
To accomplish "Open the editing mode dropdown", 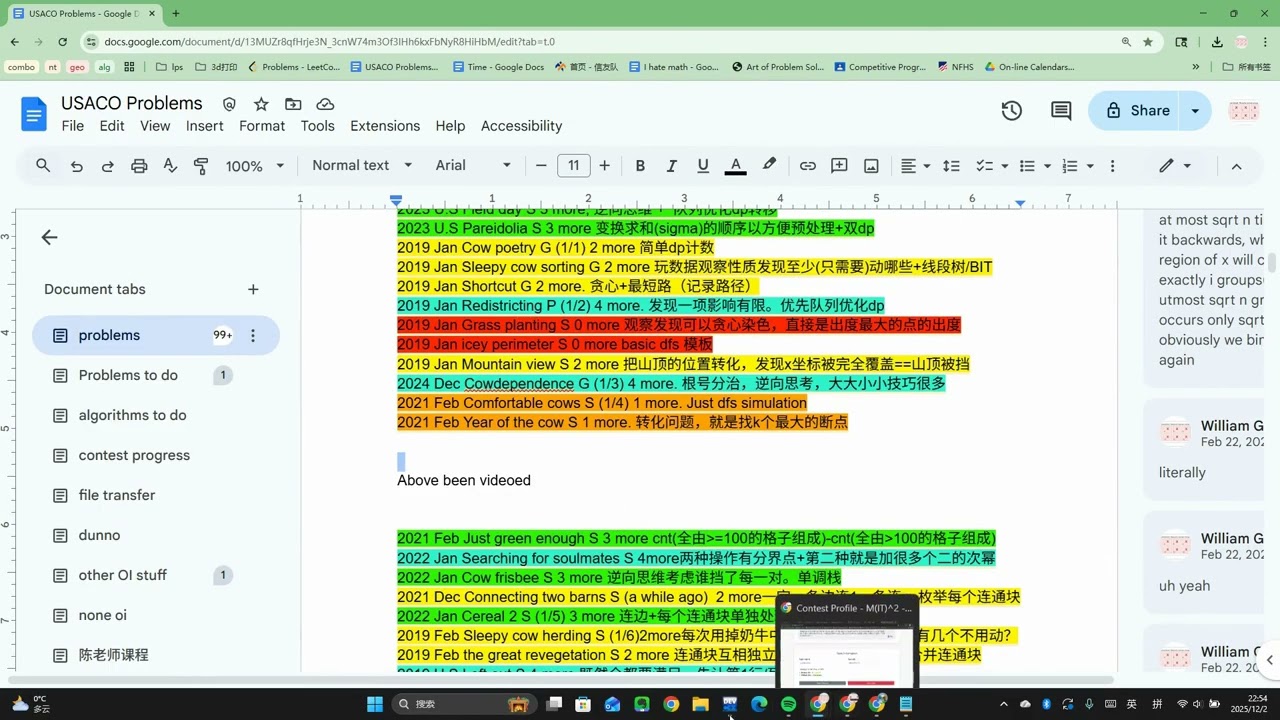I will [x=1175, y=166].
